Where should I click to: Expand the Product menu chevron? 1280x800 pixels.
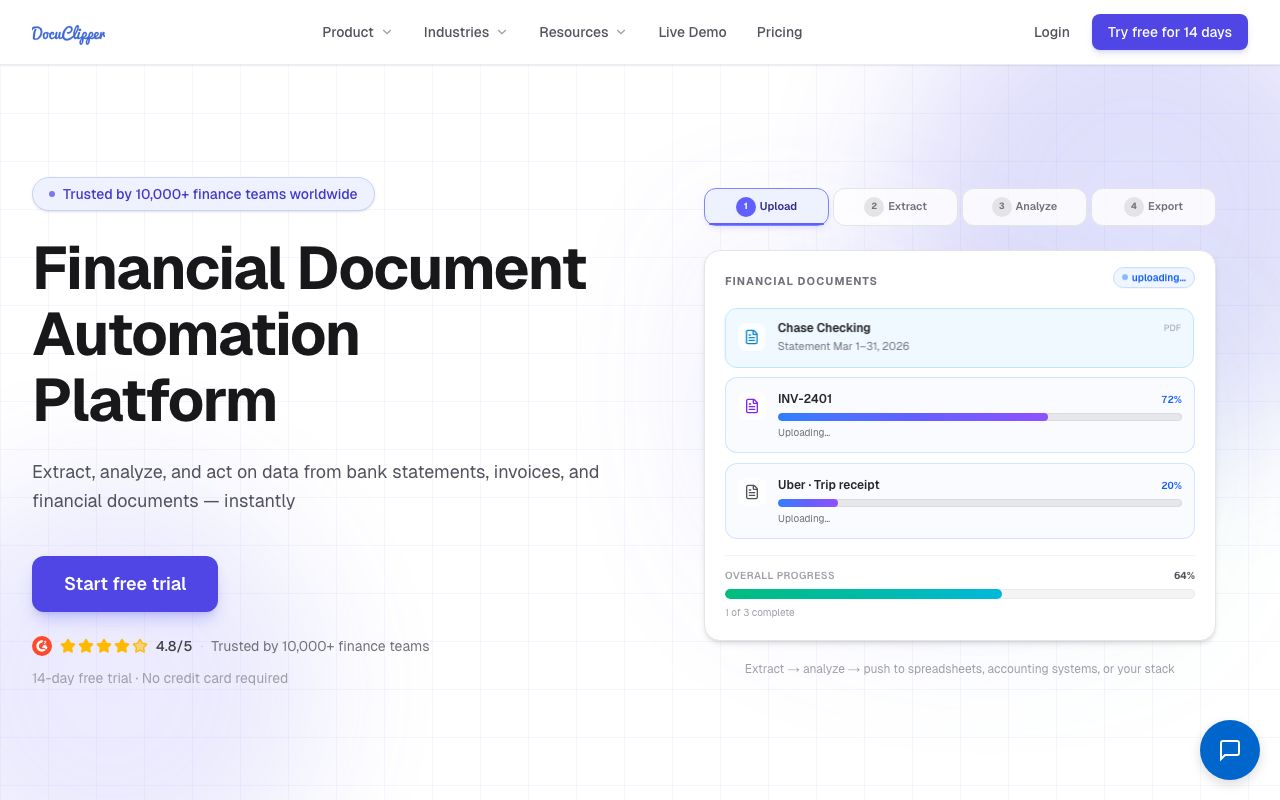(387, 33)
